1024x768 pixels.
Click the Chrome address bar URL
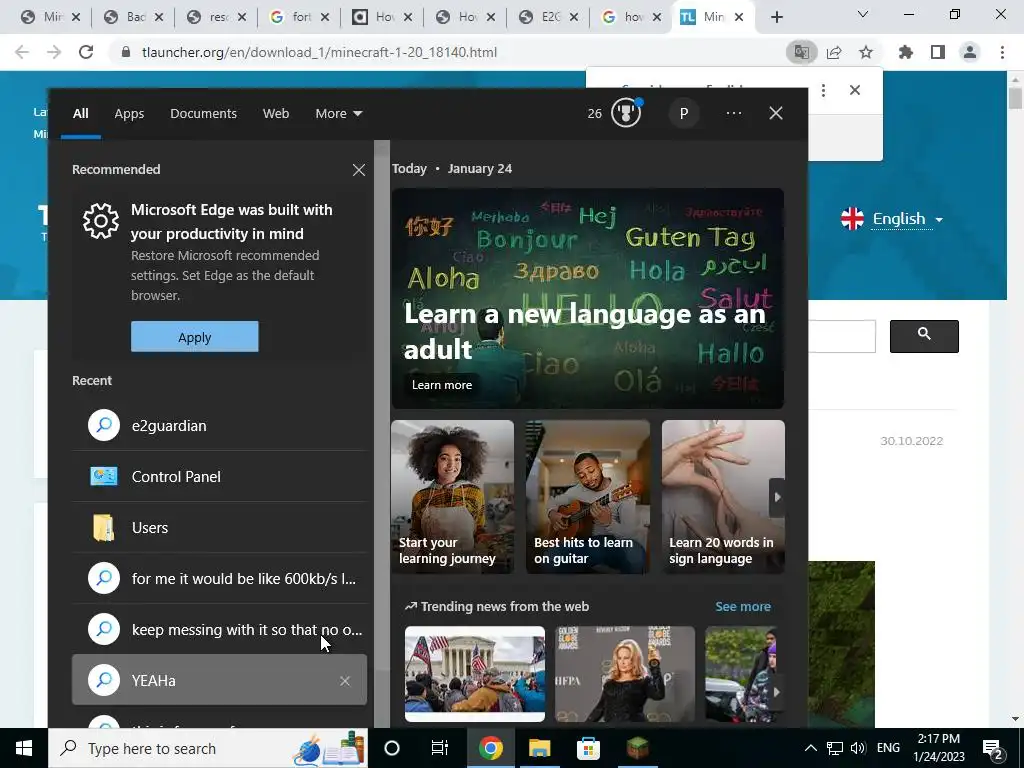point(319,52)
